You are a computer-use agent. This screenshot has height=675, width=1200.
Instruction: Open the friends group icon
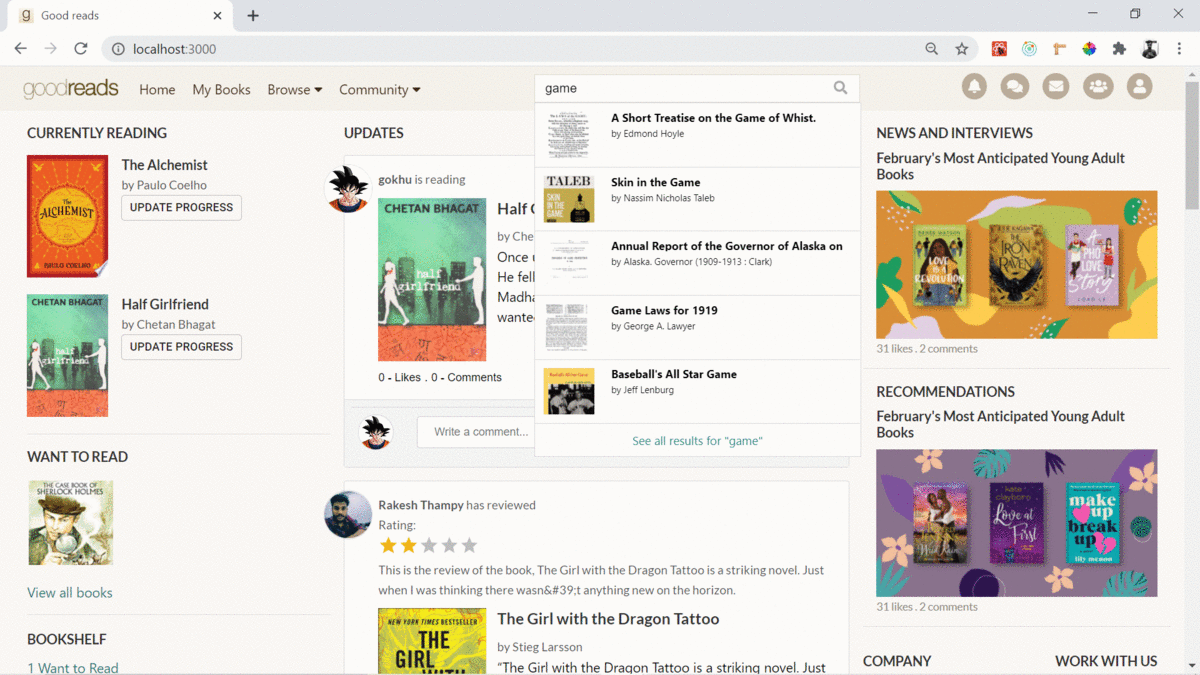pyautogui.click(x=1098, y=87)
